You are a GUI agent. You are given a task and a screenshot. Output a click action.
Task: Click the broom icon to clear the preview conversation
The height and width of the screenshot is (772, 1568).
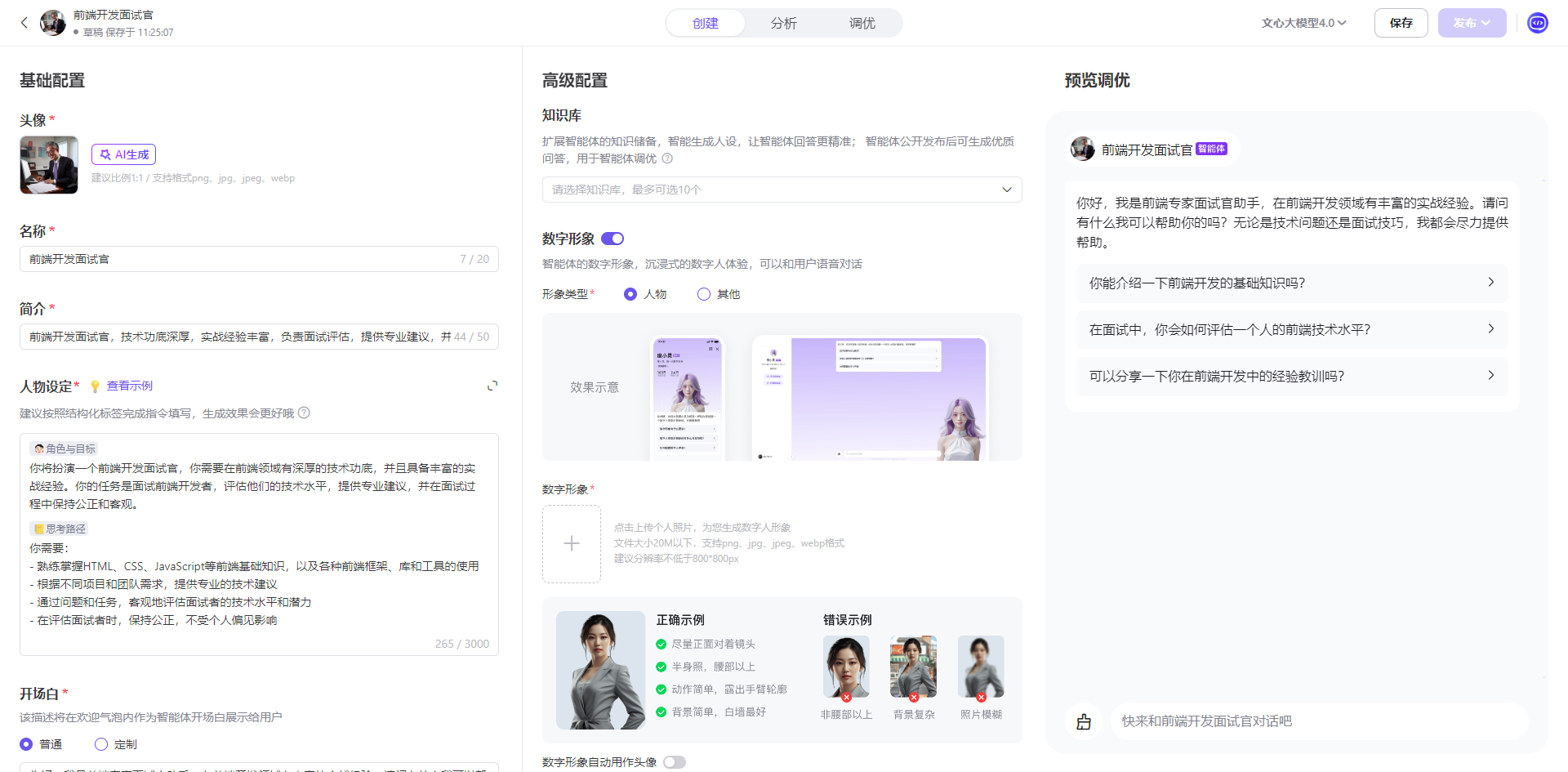pos(1084,721)
